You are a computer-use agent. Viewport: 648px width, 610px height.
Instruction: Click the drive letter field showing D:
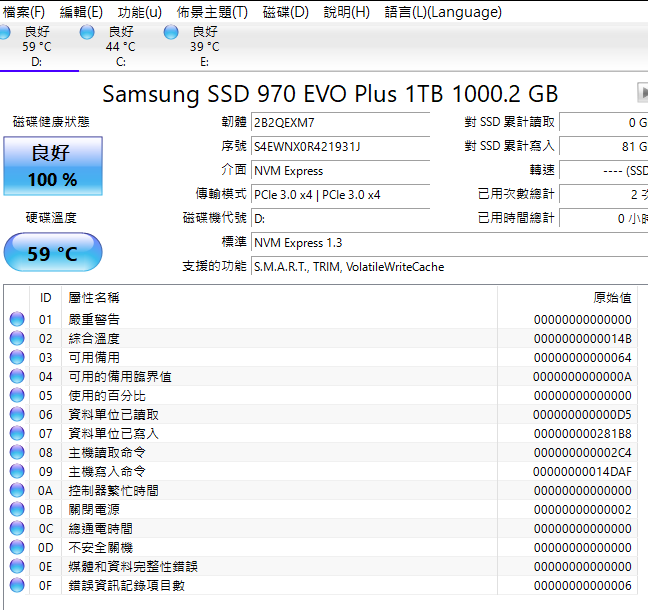click(341, 219)
